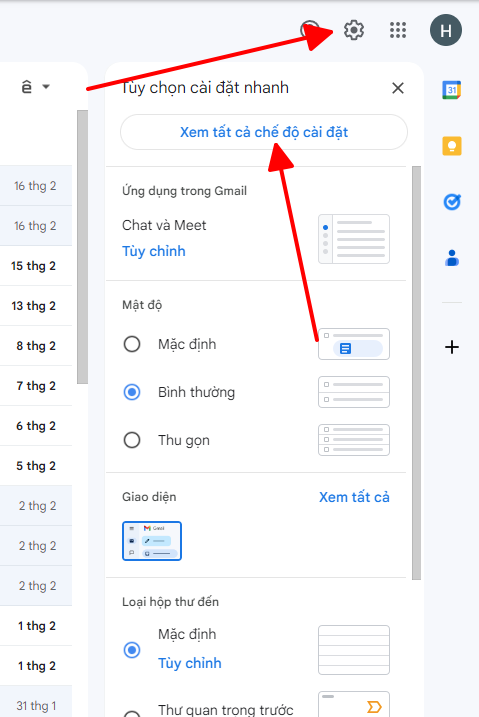Select the current Gmail theme thumbnail
Image resolution: width=479 pixels, height=717 pixels.
point(152,541)
